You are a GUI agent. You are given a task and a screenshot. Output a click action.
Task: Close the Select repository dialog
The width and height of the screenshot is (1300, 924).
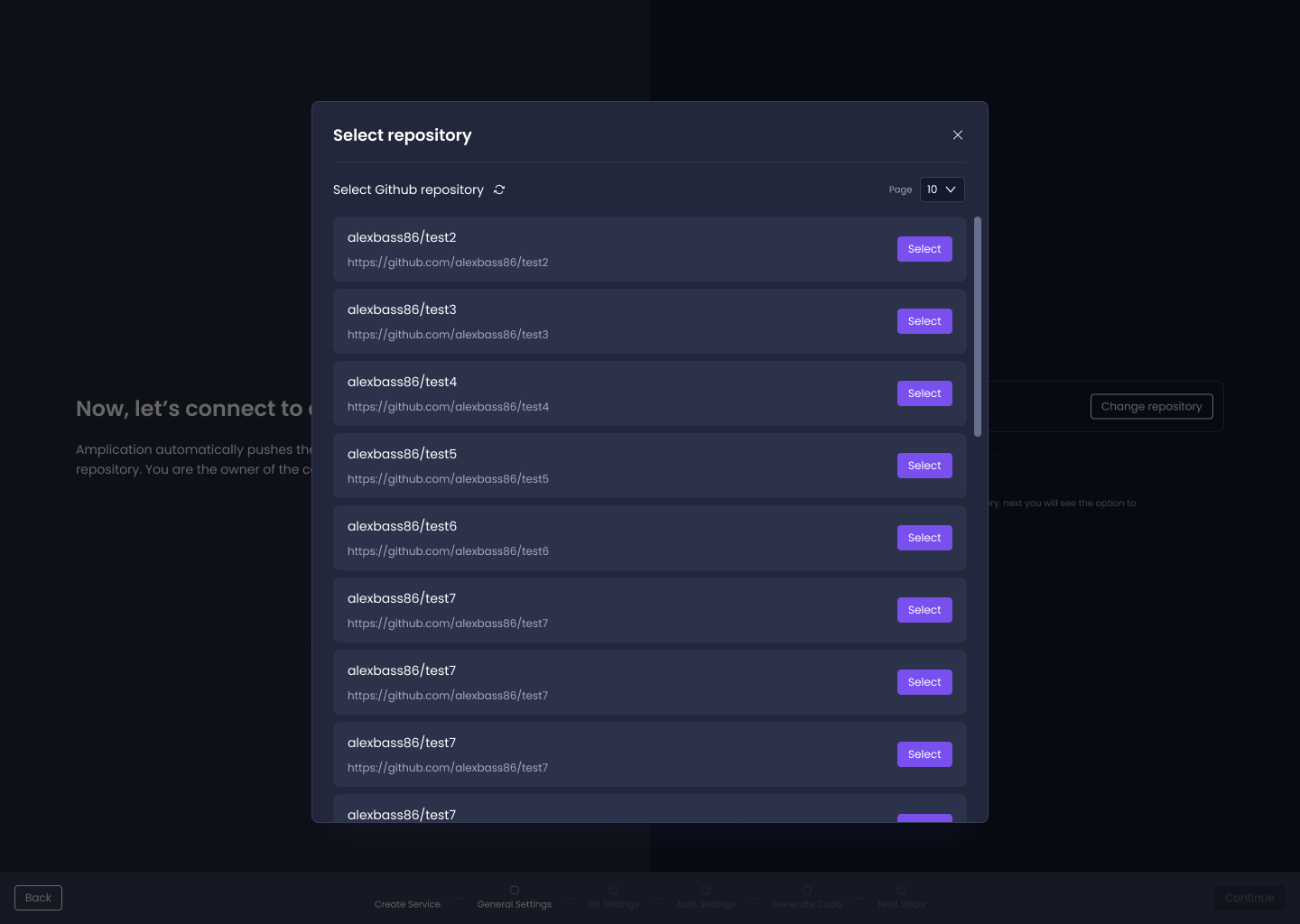pyautogui.click(x=958, y=135)
